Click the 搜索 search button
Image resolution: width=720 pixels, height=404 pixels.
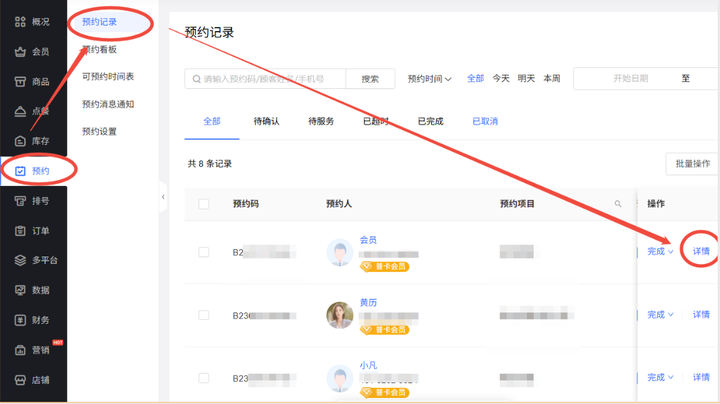[x=370, y=79]
